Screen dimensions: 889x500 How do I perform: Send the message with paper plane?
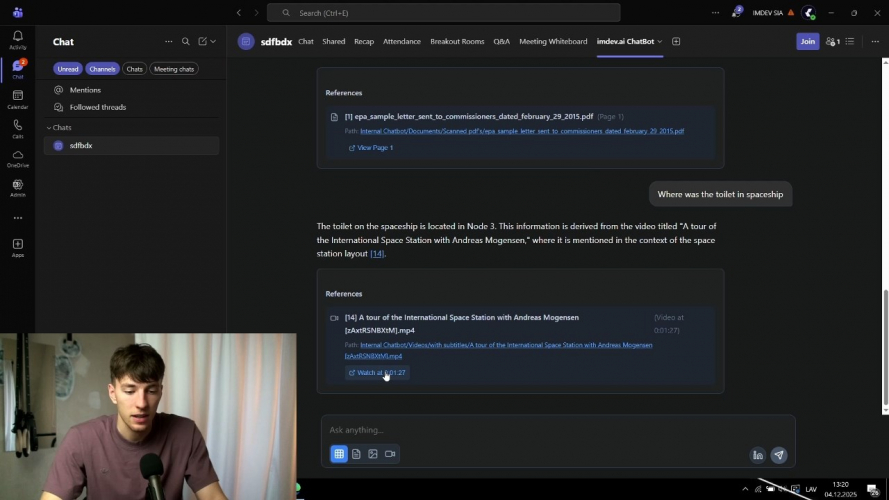coord(779,455)
